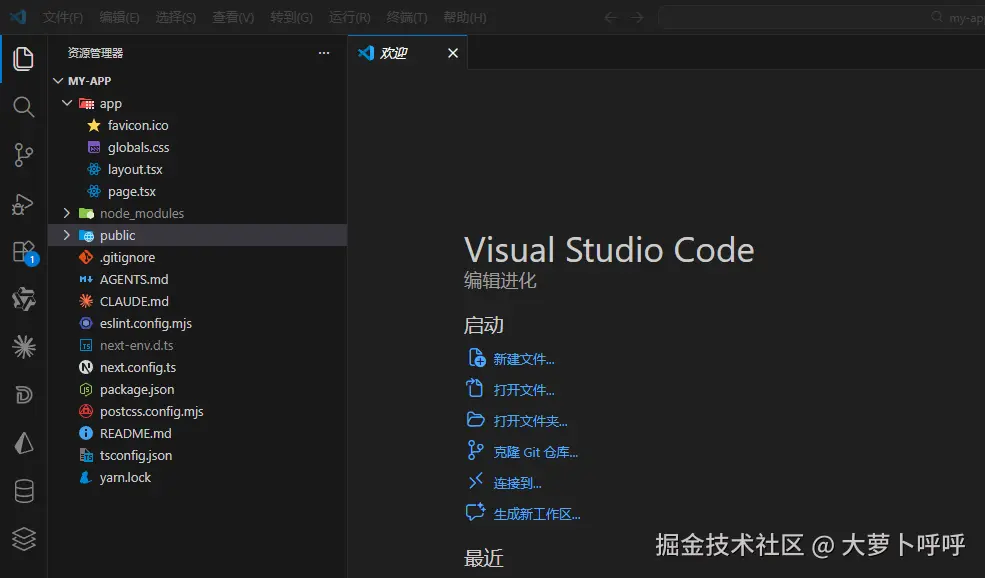Collapse the MY-APP root folder
The height and width of the screenshot is (578, 985).
(x=58, y=81)
